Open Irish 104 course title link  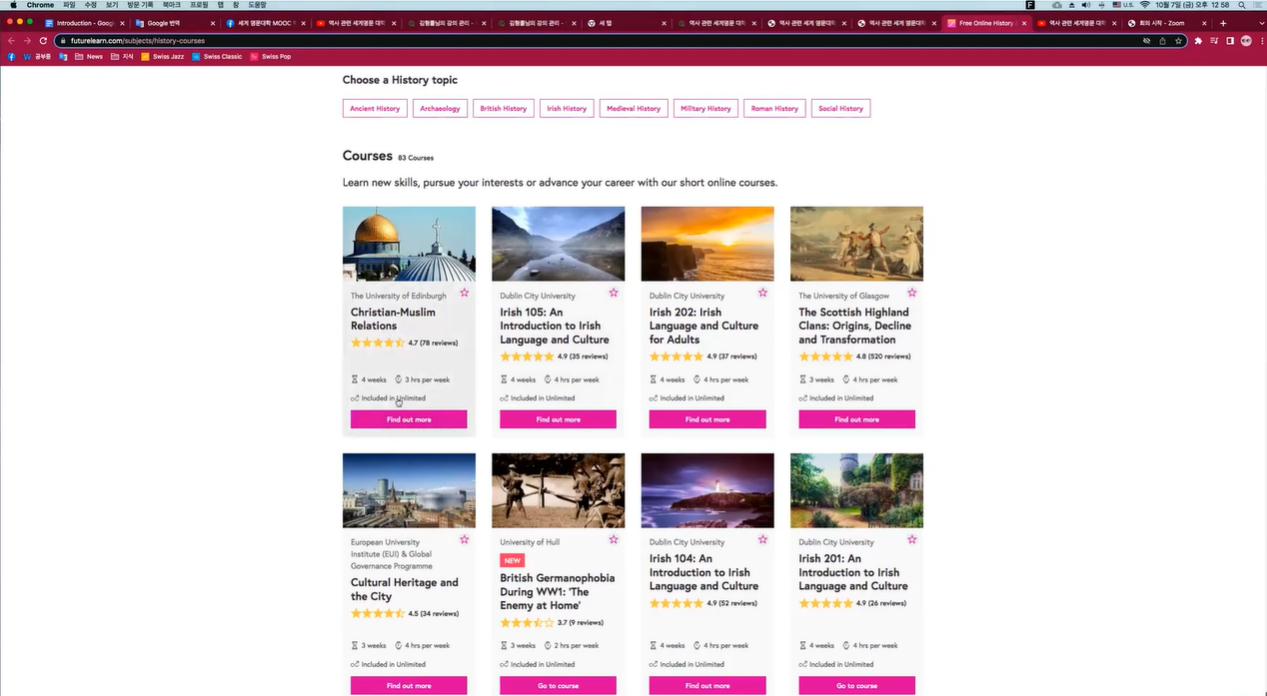[x=704, y=572]
